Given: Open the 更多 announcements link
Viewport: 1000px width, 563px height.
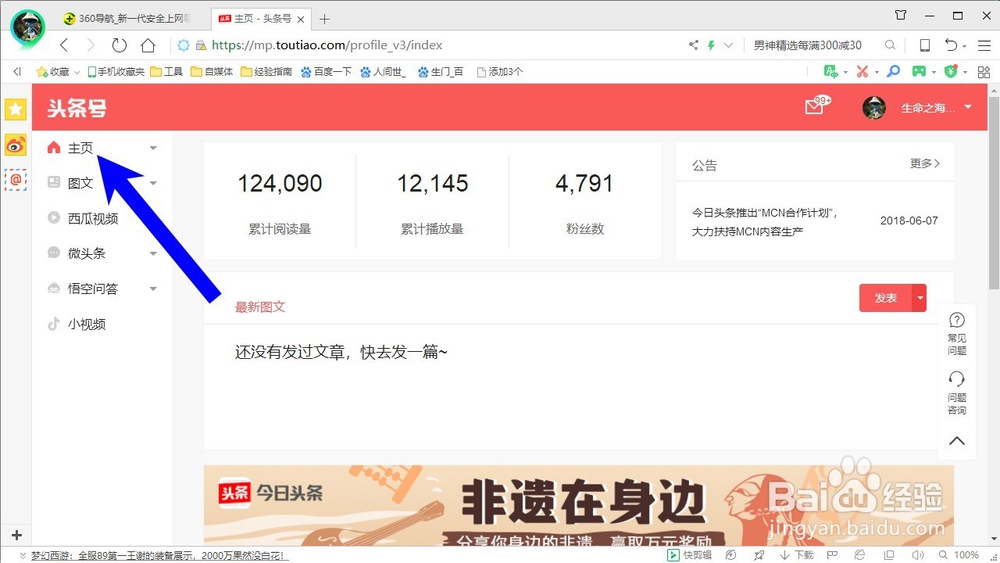Looking at the screenshot, I should (924, 163).
